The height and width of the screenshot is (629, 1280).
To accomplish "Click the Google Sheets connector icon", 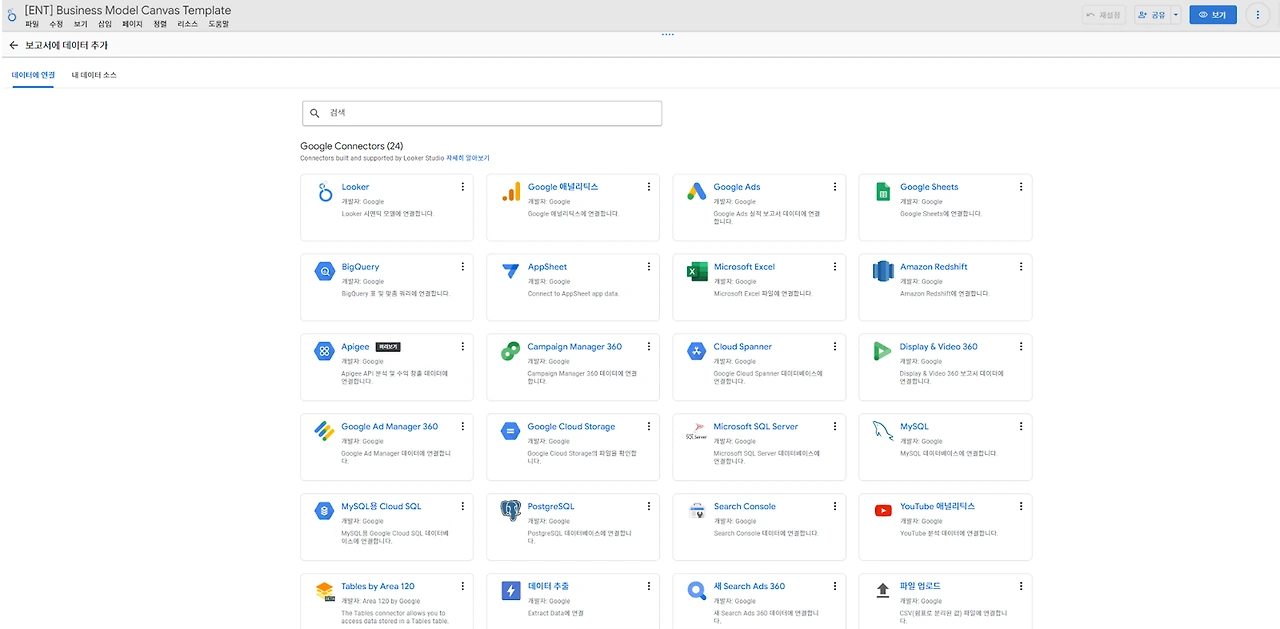I will coord(883,192).
